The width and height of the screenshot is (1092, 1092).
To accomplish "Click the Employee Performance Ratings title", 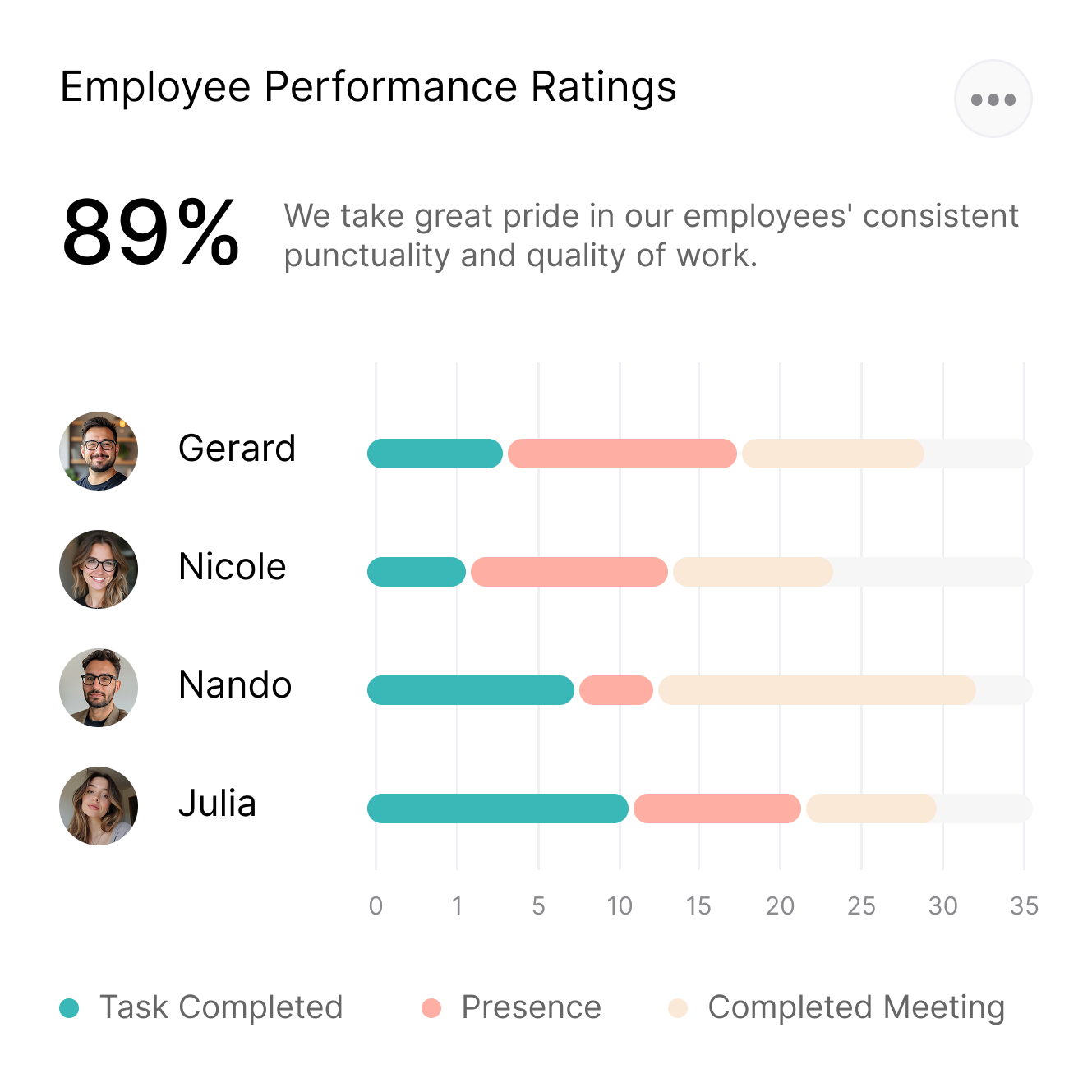I will 368,87.
